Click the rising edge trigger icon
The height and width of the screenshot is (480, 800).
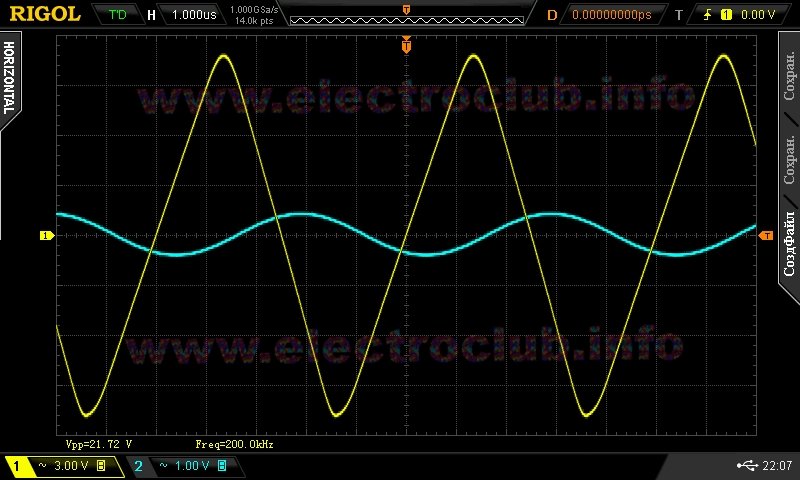coord(707,15)
